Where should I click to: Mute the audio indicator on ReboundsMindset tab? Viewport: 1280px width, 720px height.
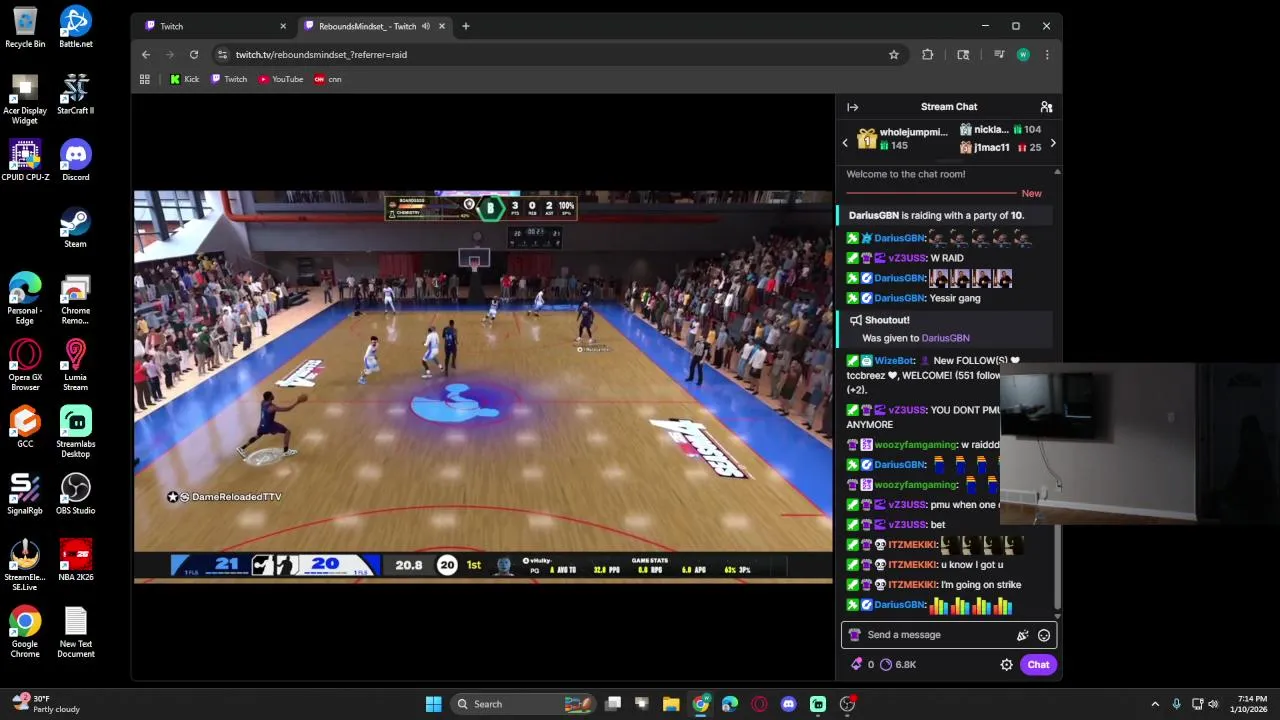(426, 26)
